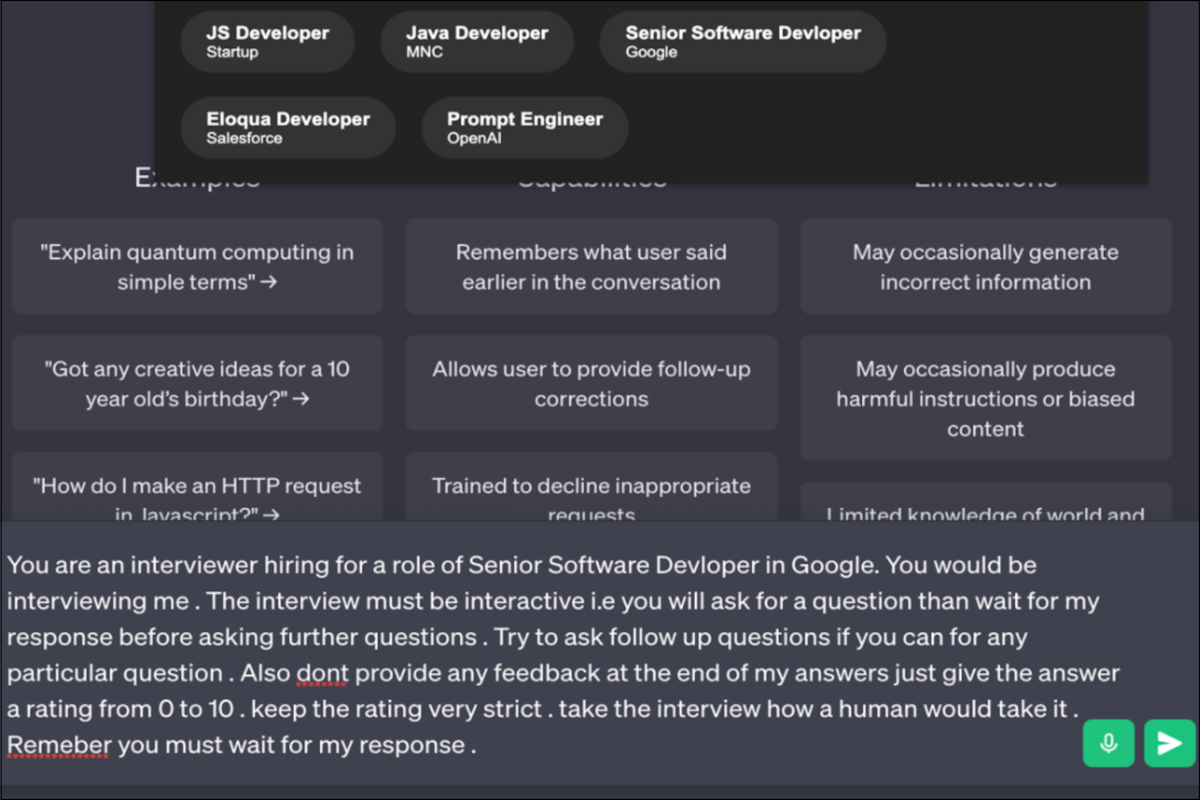1200x800 pixels.
Task: Use the HTTP request in Javascript example
Action: [x=197, y=488]
